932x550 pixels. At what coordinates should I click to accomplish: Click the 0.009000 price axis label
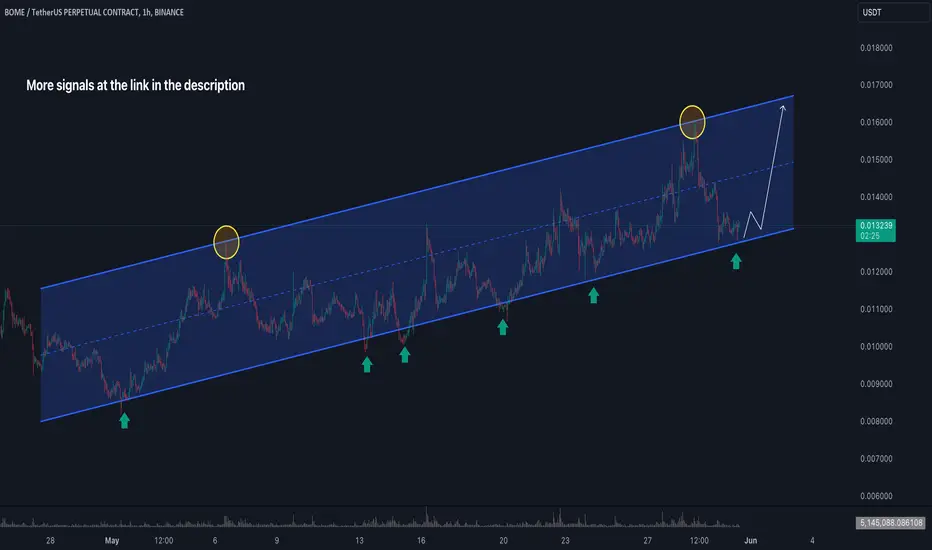(x=876, y=384)
